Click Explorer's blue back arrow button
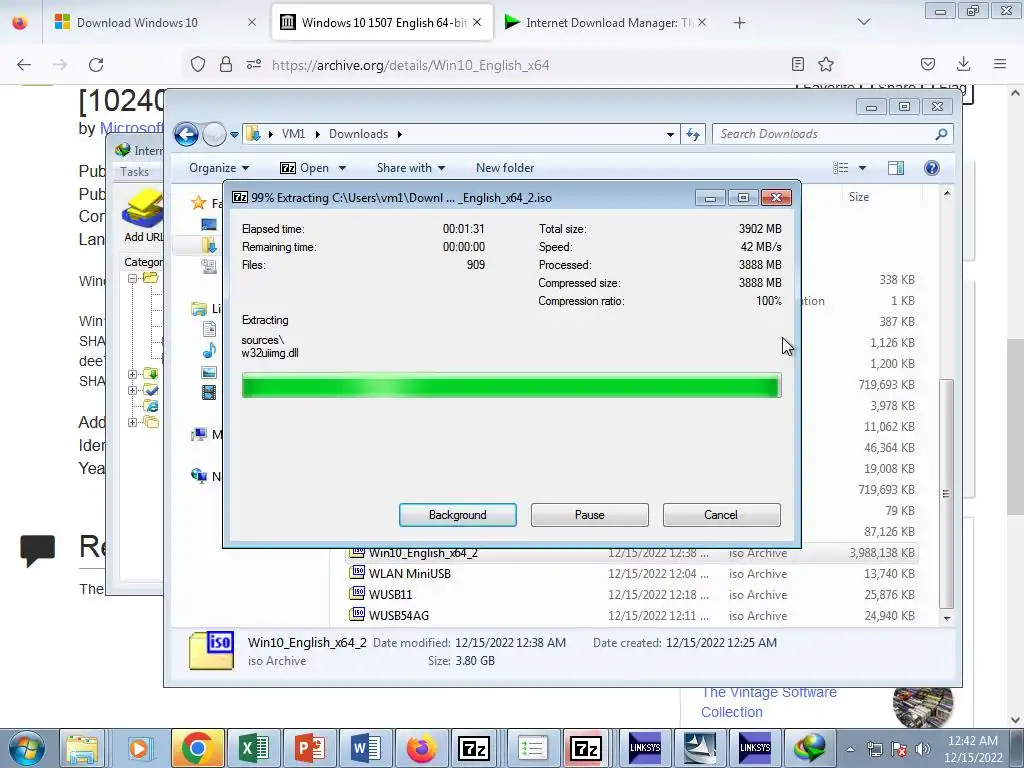Screen dimensions: 1024x768 (x=186, y=135)
